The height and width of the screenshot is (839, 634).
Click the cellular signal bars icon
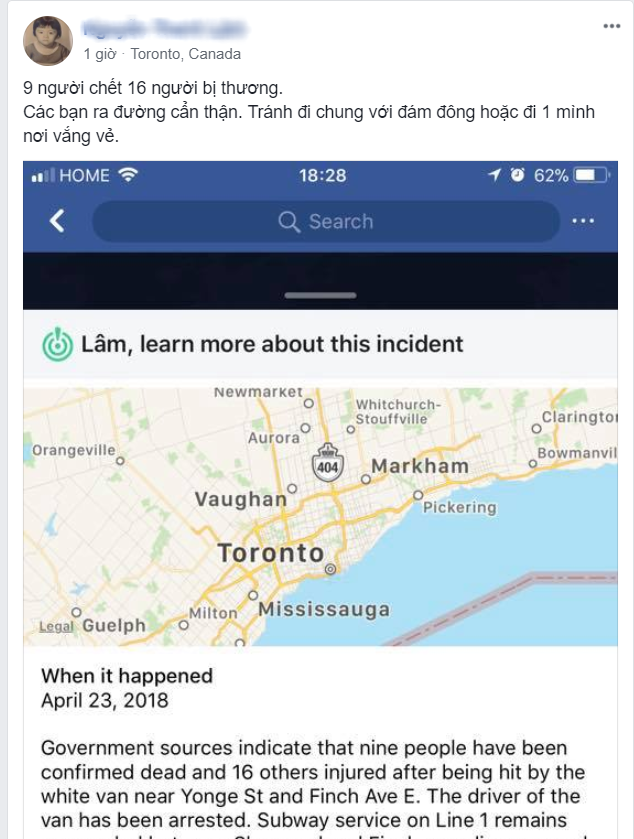click(x=41, y=176)
